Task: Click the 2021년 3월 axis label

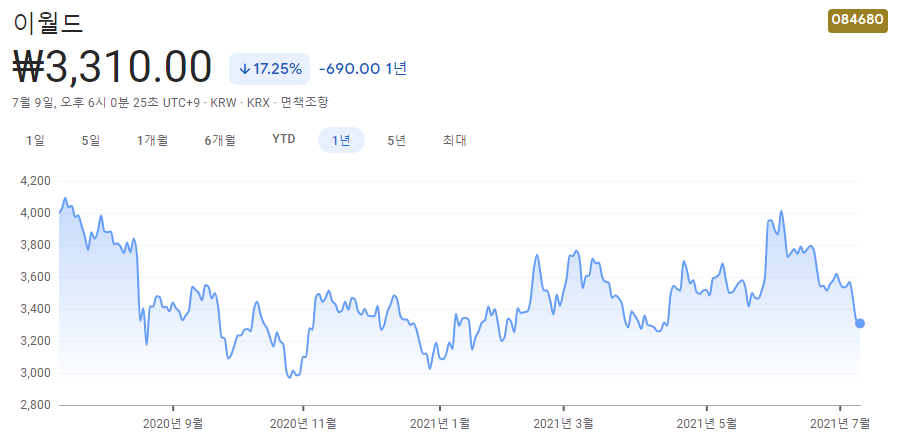Action: (x=563, y=424)
